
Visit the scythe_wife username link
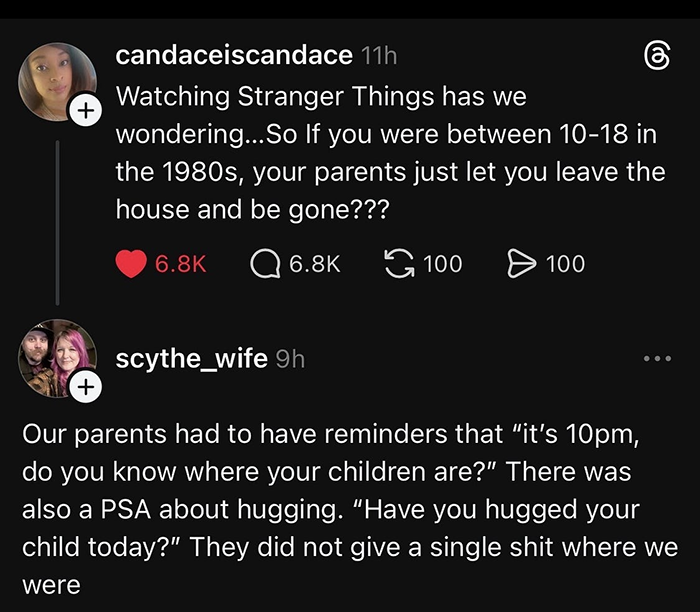click(191, 358)
